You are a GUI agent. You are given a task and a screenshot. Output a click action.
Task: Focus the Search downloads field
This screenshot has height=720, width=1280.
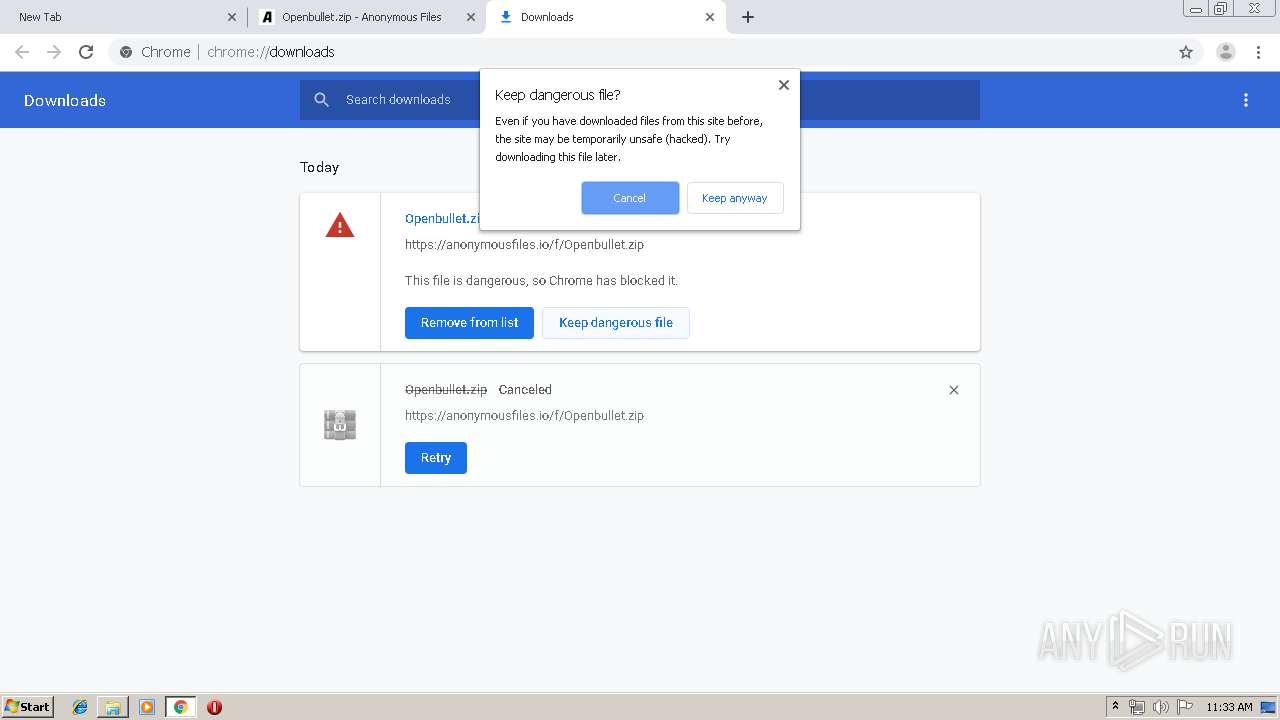coord(640,100)
